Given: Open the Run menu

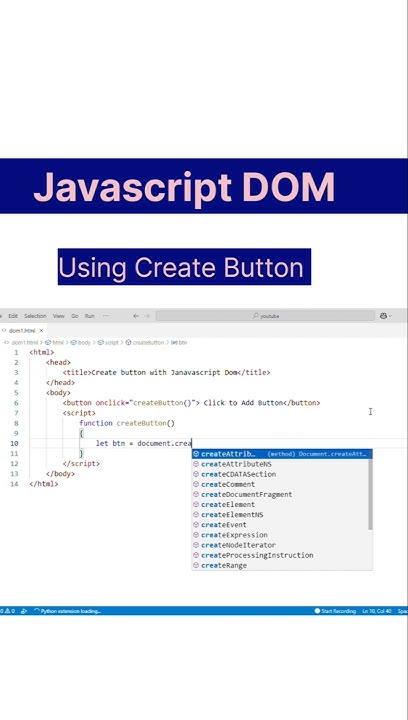Looking at the screenshot, I should [89, 316].
